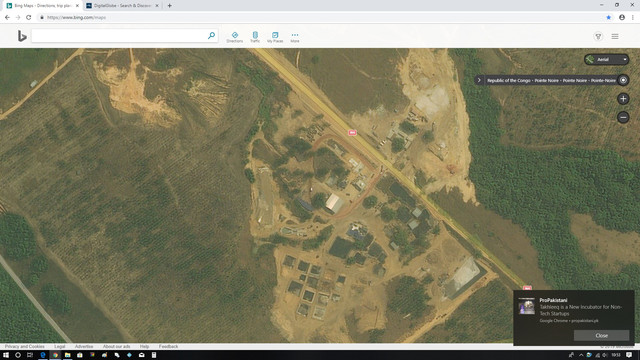Zoom in the map with plus button
The height and width of the screenshot is (360, 640).
click(623, 99)
